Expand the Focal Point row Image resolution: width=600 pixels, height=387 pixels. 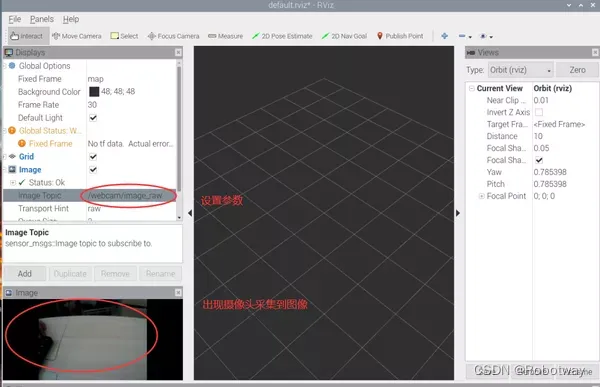coord(481,196)
